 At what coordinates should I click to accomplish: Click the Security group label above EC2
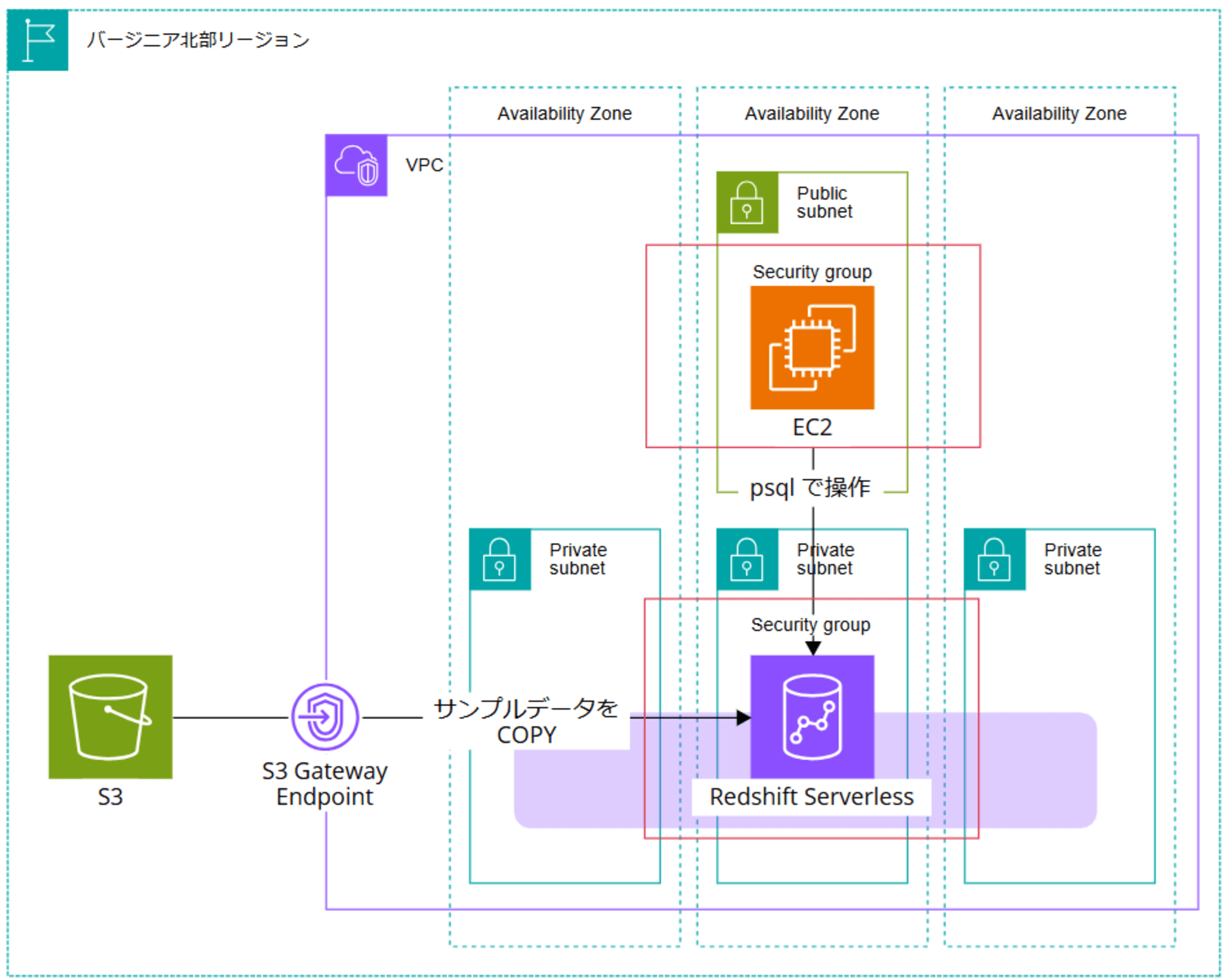point(812,272)
